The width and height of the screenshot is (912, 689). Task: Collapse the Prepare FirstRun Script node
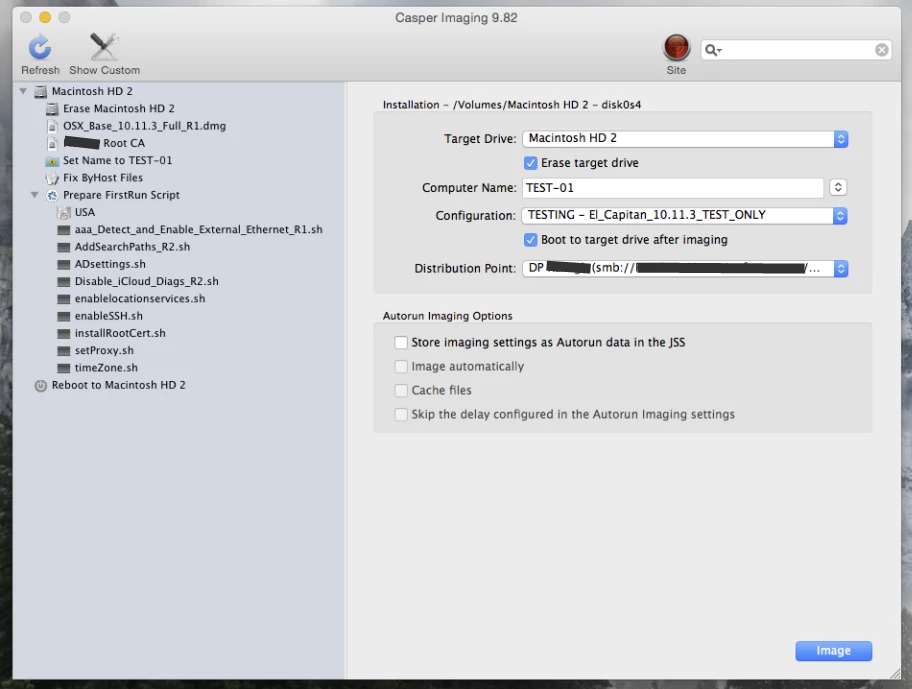click(35, 195)
